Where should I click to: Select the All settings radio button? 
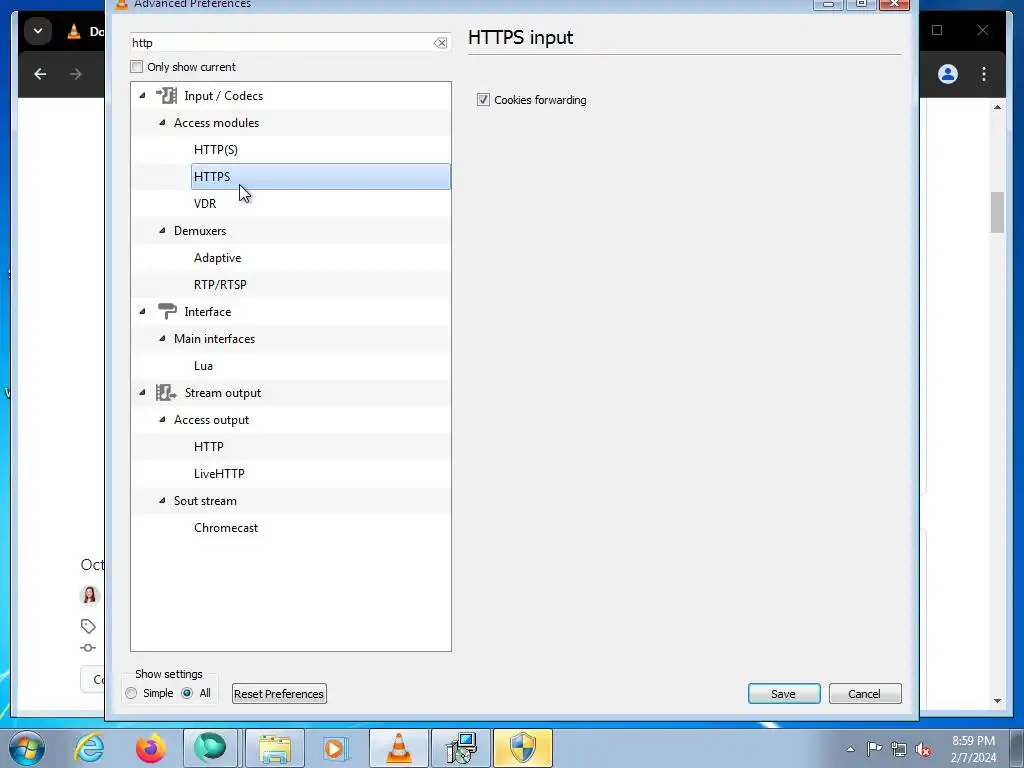pos(187,693)
